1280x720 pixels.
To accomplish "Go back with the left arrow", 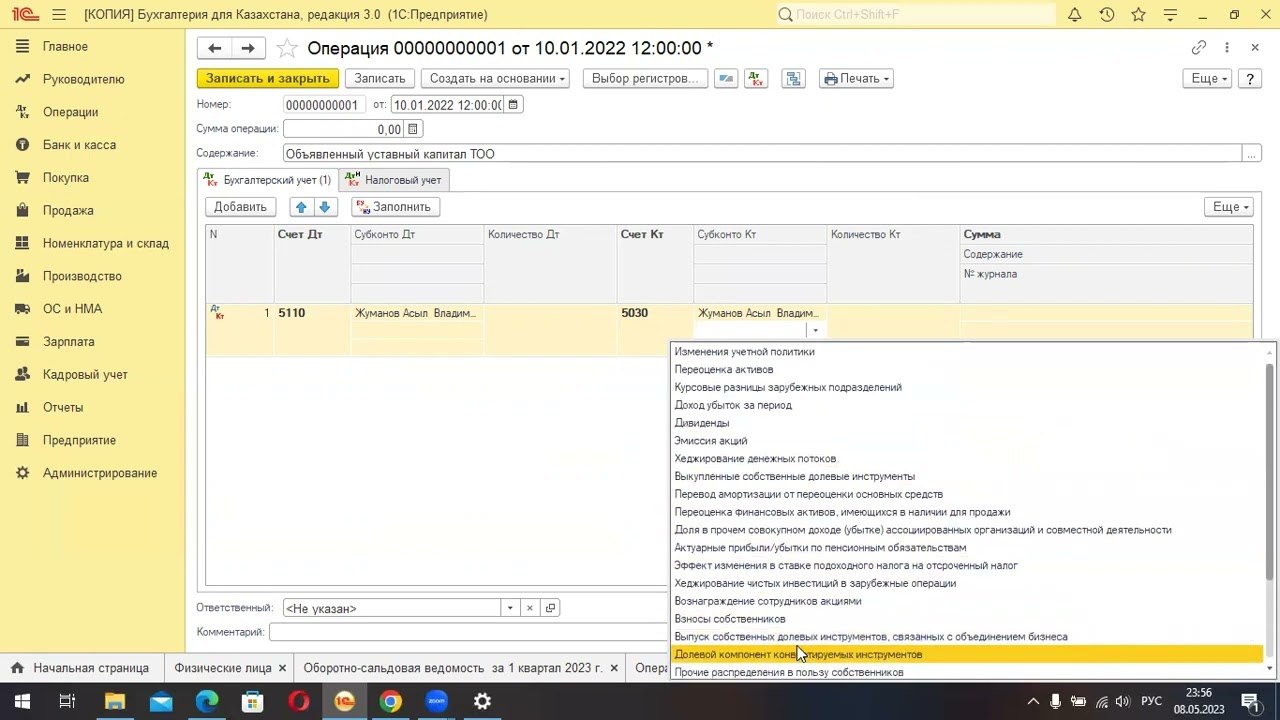I will click(x=214, y=48).
